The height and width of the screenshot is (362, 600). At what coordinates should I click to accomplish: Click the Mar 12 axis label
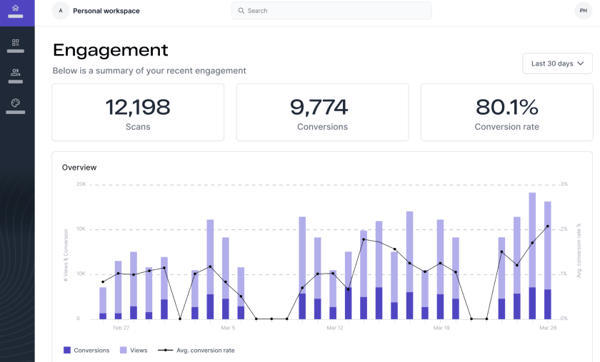(x=335, y=328)
